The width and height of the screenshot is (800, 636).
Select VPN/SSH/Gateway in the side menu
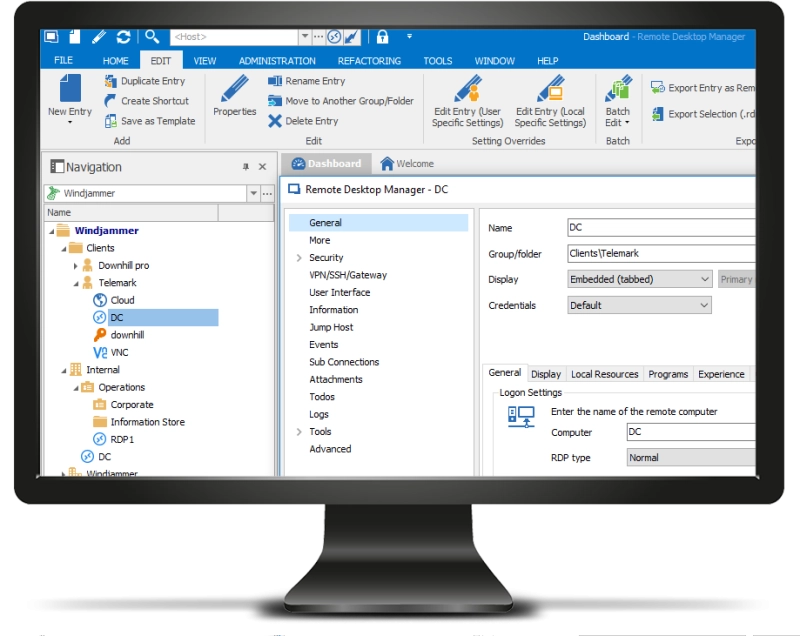[x=348, y=275]
